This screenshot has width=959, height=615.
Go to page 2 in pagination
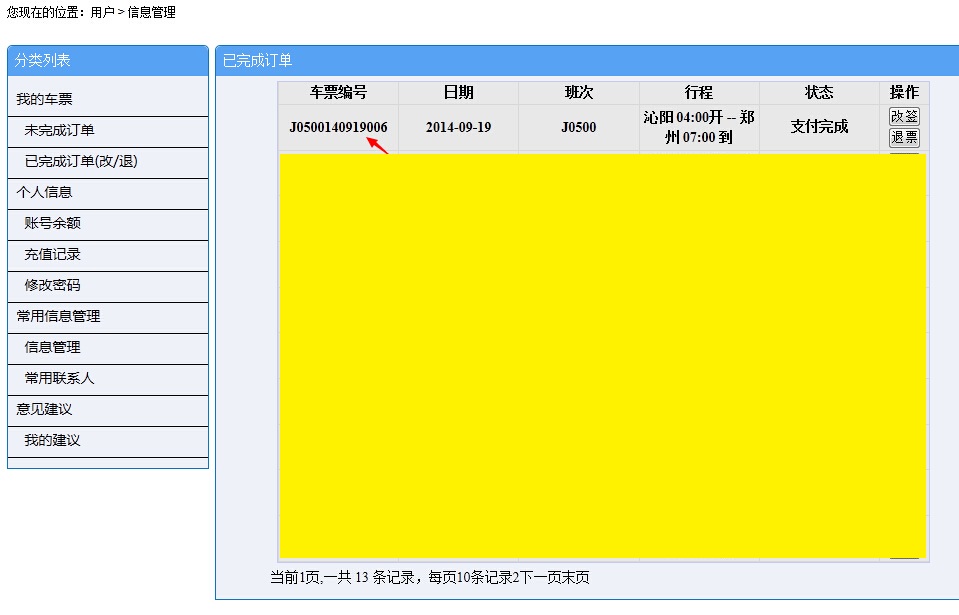tap(517, 577)
